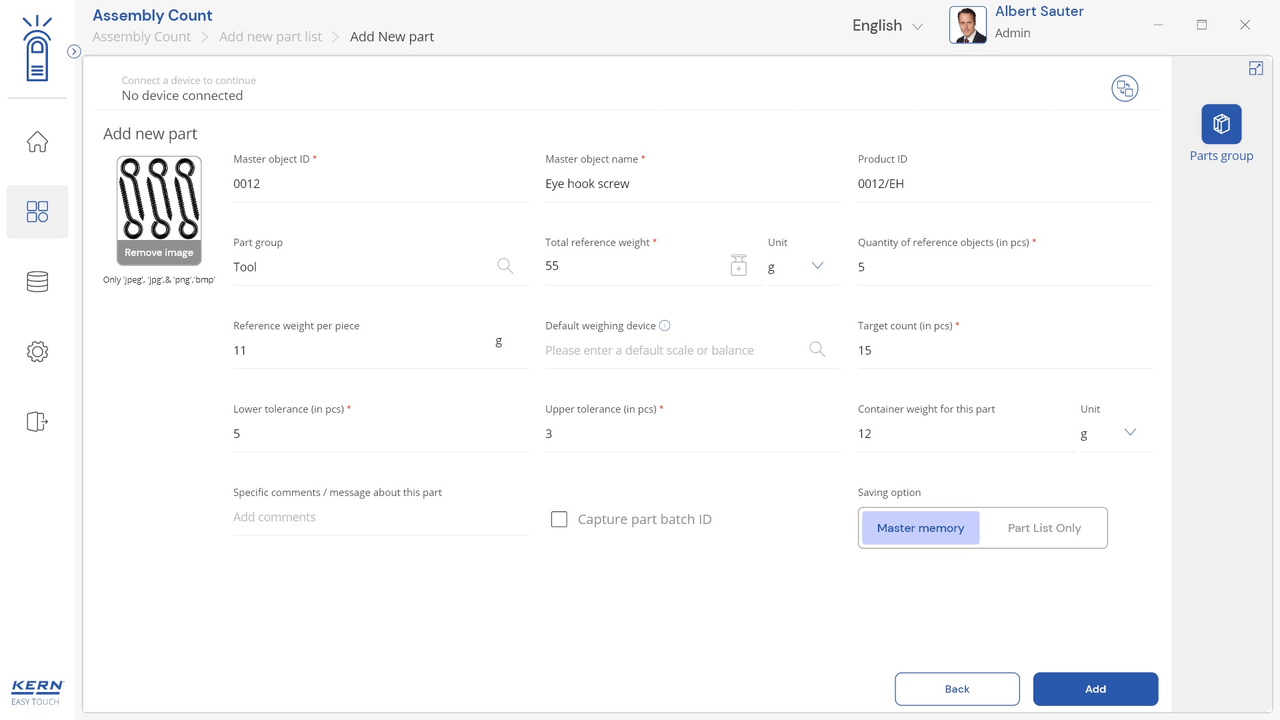The width and height of the screenshot is (1280, 720).
Task: Open the settings gear in sidebar
Action: (37, 352)
